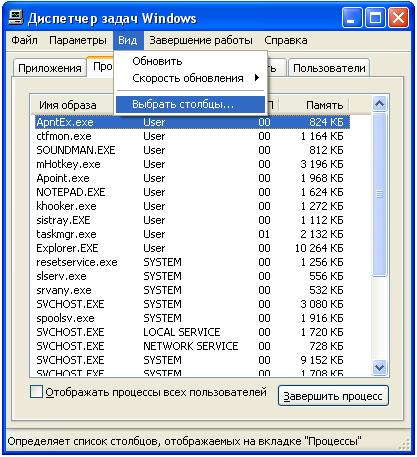Click the process list scrollbar thumb

tap(380, 194)
